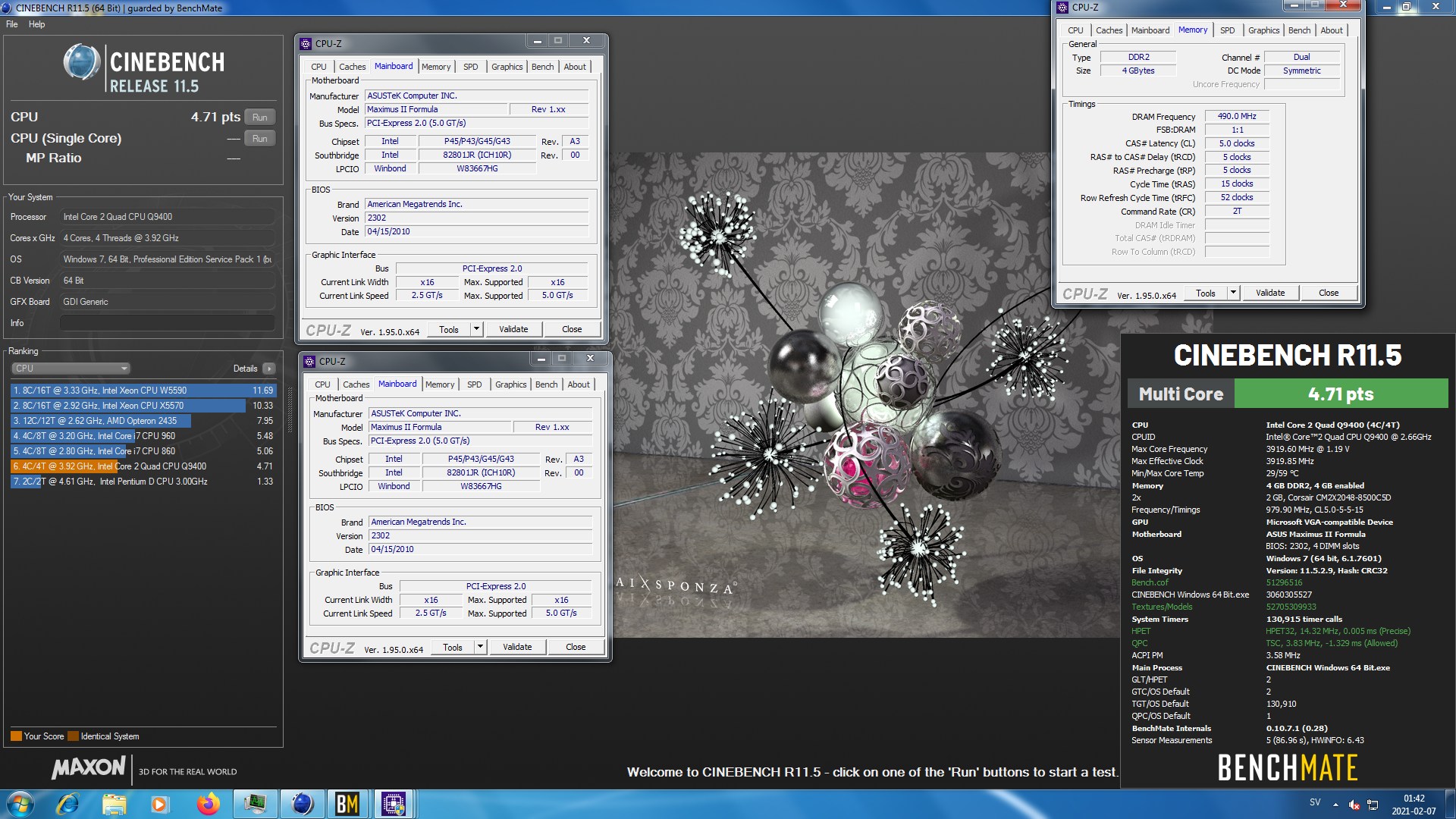This screenshot has width=1456, height=819.
Task: Click the green 4.71 pts Multi Core score
Action: pos(1341,394)
